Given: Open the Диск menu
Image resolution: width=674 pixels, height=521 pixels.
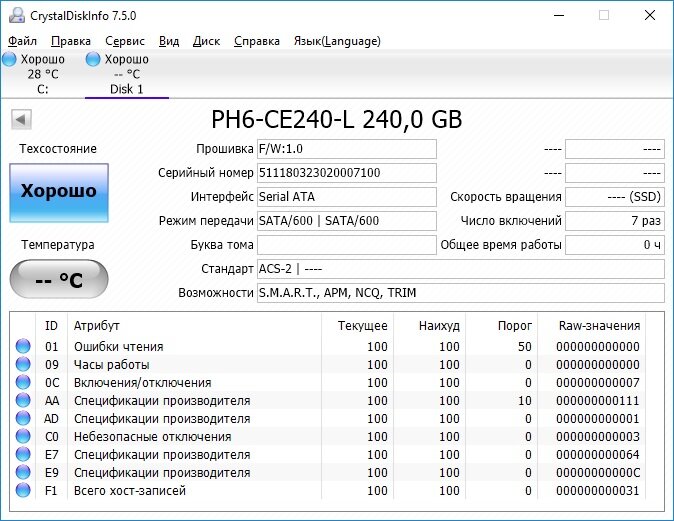Looking at the screenshot, I should tap(206, 41).
